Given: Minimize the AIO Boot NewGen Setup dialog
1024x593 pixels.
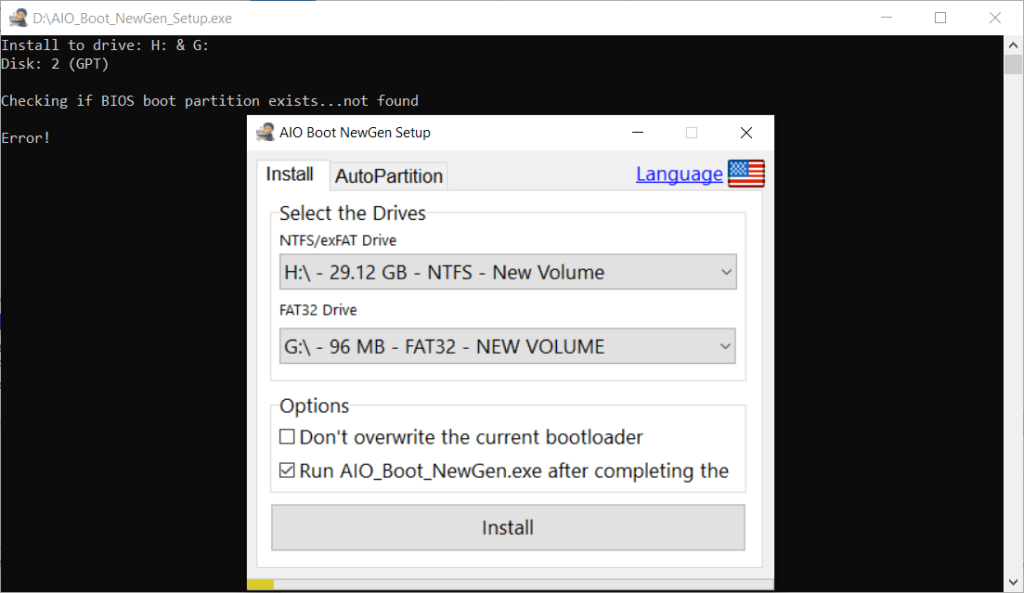Looking at the screenshot, I should coord(637,131).
